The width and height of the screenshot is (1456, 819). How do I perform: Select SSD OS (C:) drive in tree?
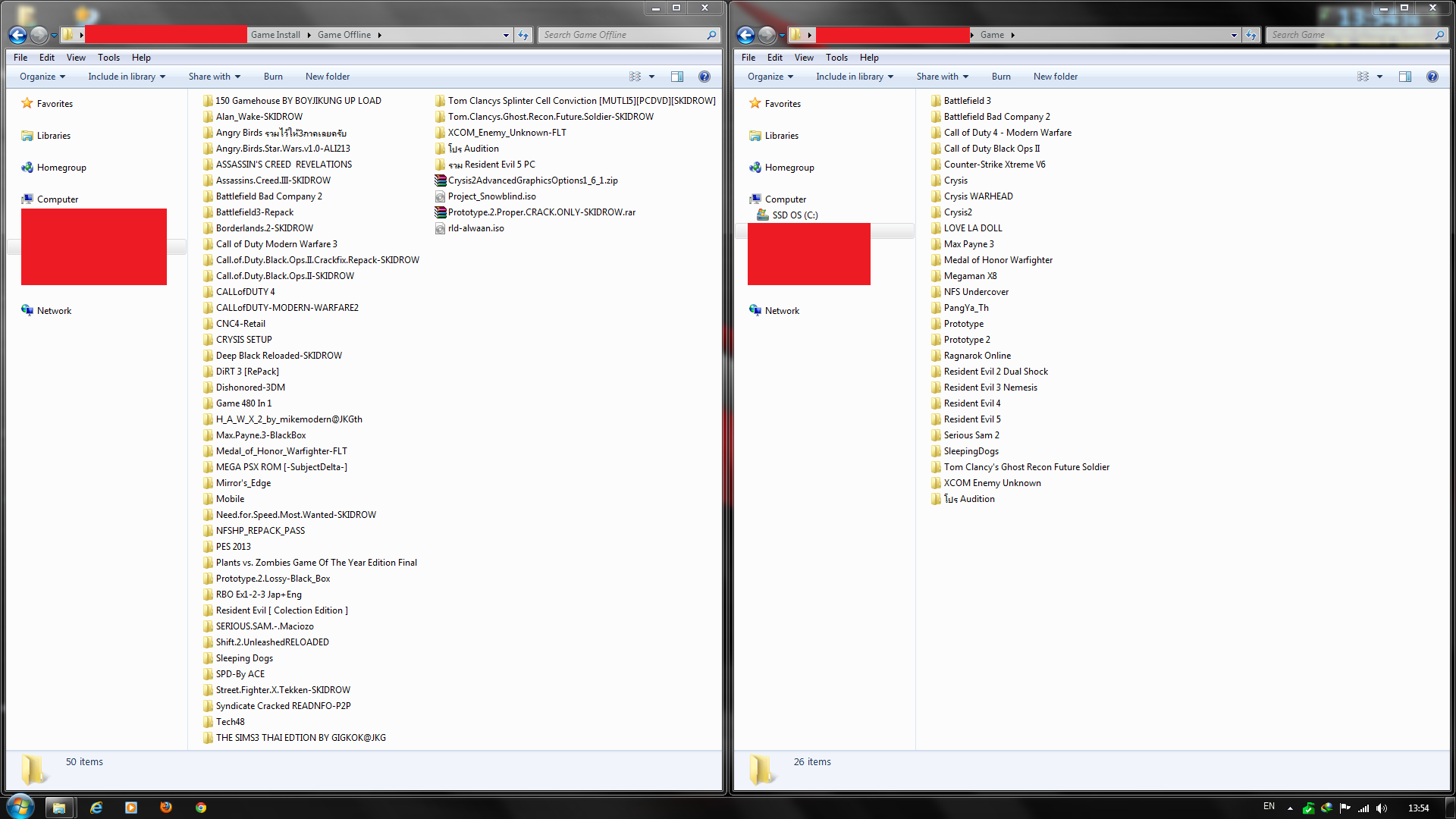click(x=795, y=215)
